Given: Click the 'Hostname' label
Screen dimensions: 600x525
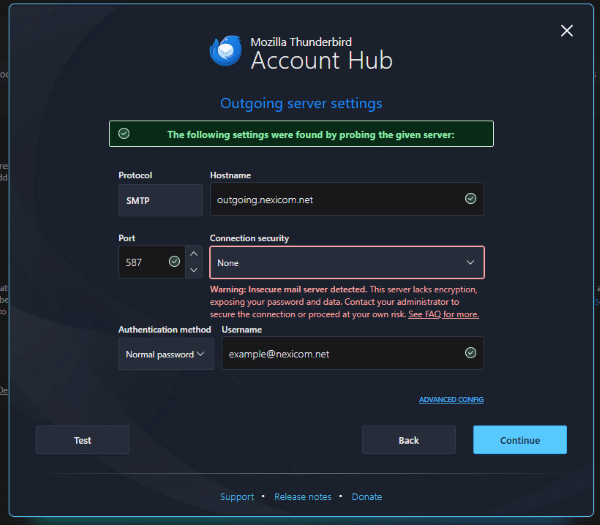Looking at the screenshot, I should (230, 175).
